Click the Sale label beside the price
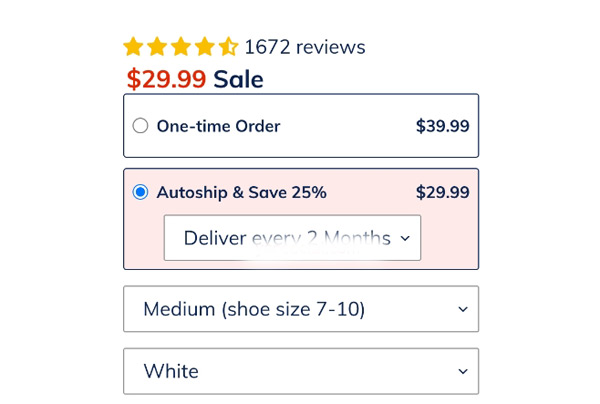The width and height of the screenshot is (600, 404). coord(238,79)
